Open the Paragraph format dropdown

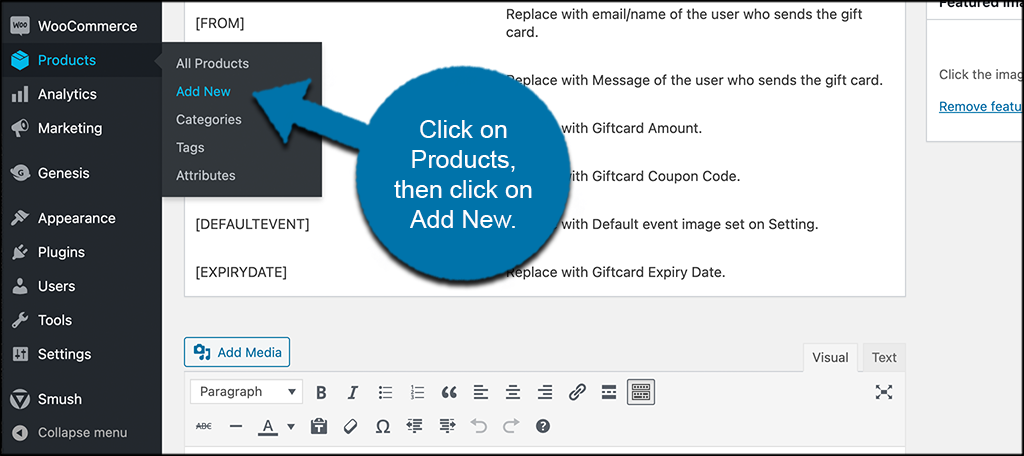coord(247,391)
